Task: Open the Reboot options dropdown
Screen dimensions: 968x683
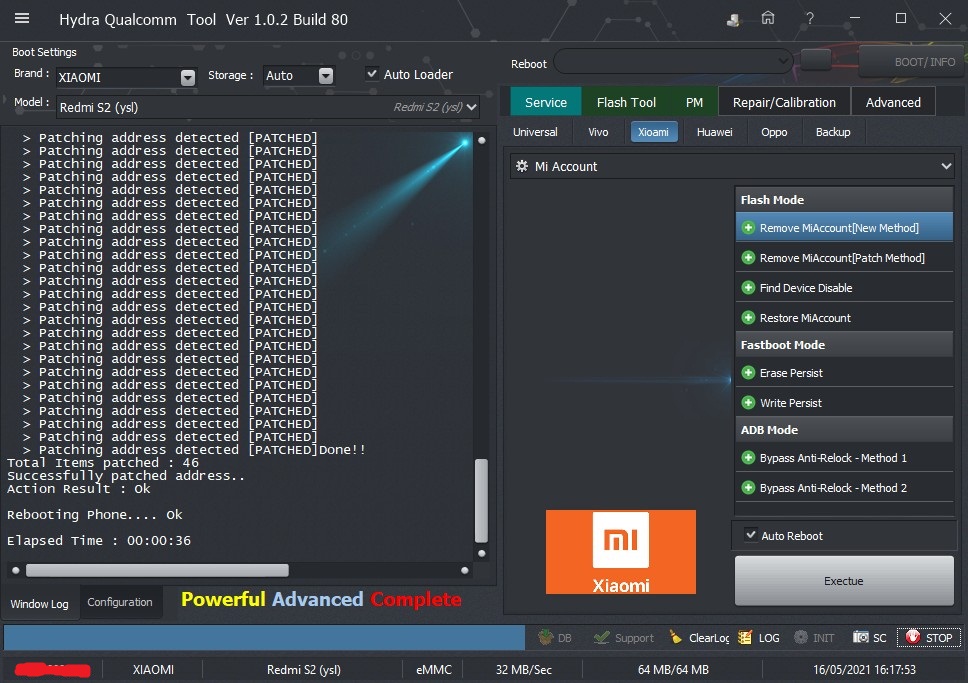Action: pyautogui.click(x=673, y=61)
